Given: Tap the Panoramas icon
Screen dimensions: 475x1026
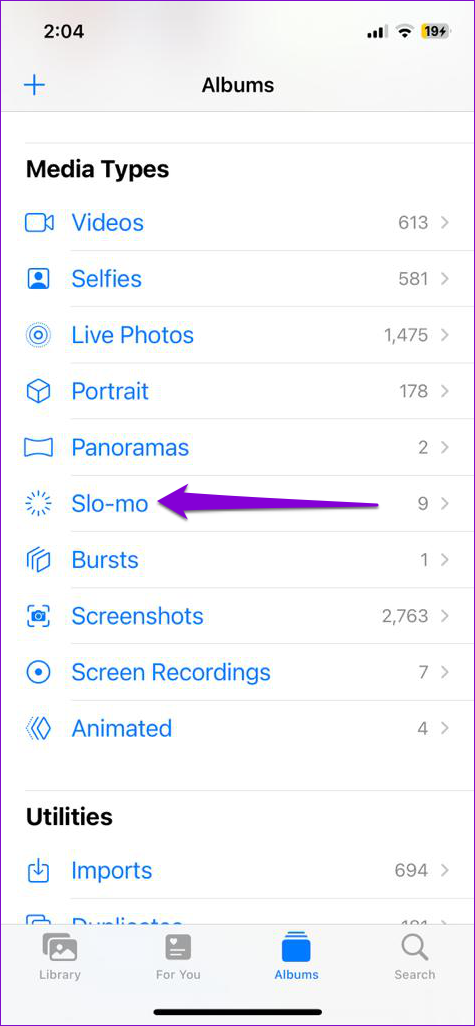Looking at the screenshot, I should pyautogui.click(x=38, y=448).
